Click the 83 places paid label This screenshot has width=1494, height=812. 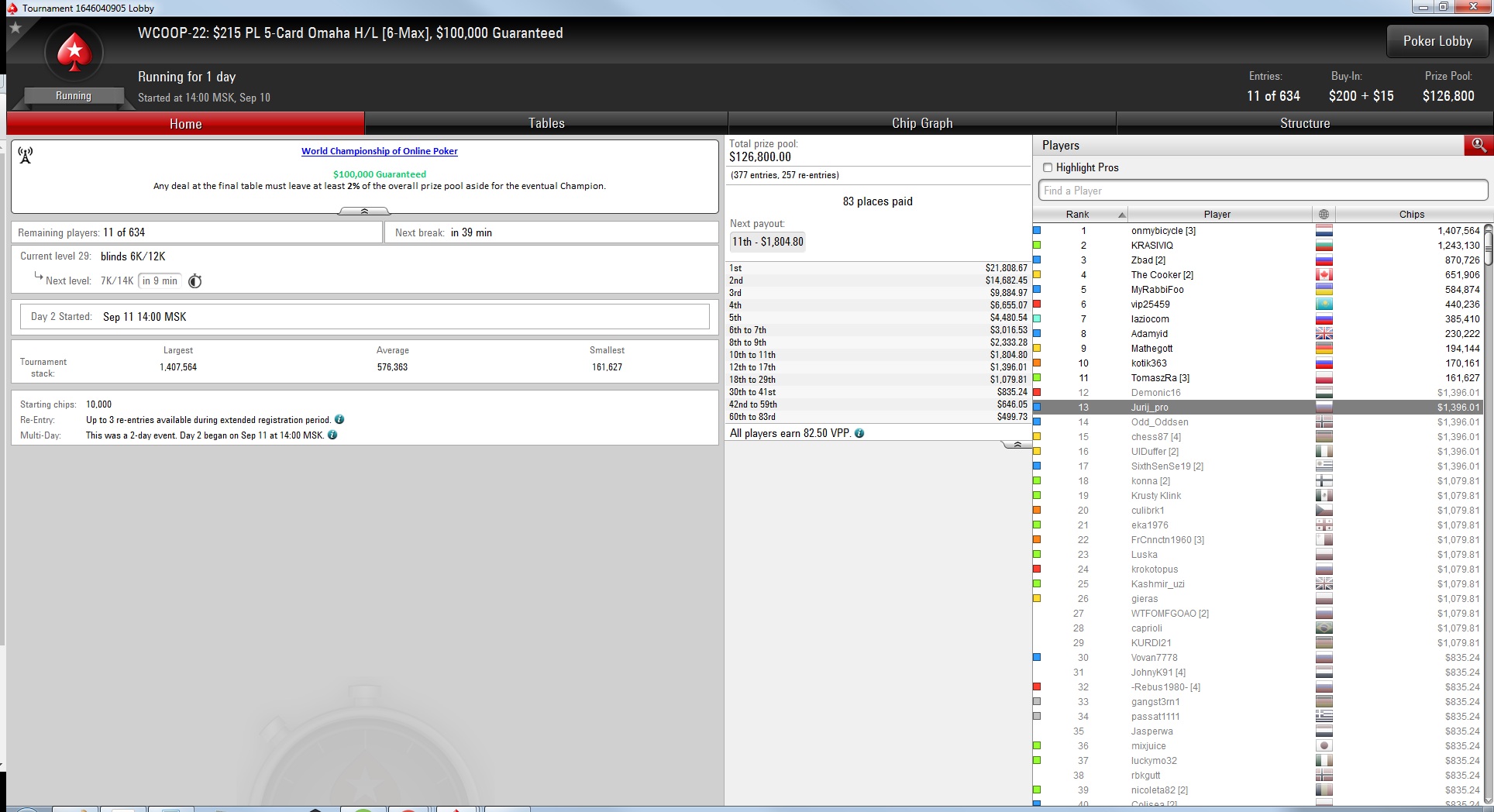pos(878,201)
